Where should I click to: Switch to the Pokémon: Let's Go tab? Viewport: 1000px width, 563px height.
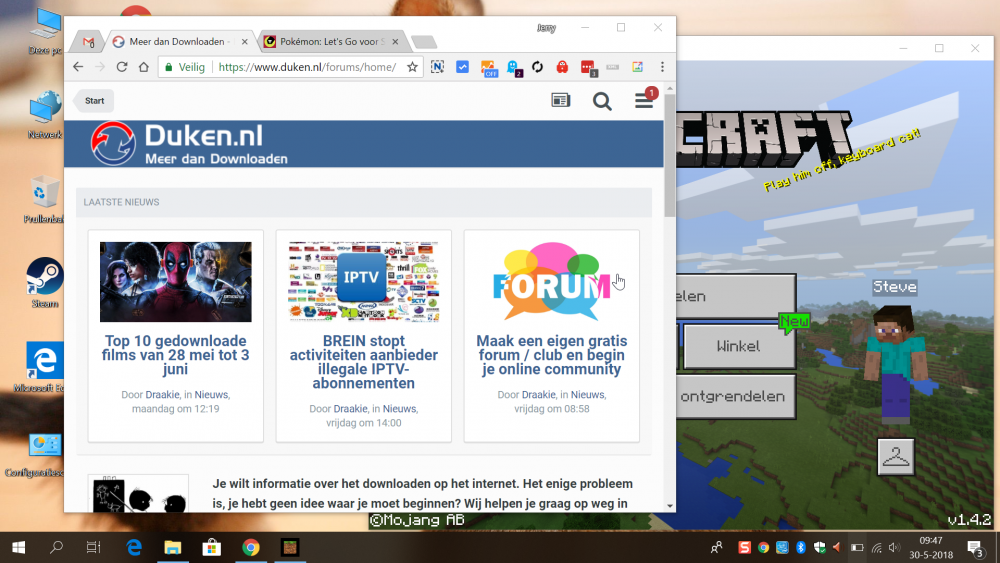325,42
